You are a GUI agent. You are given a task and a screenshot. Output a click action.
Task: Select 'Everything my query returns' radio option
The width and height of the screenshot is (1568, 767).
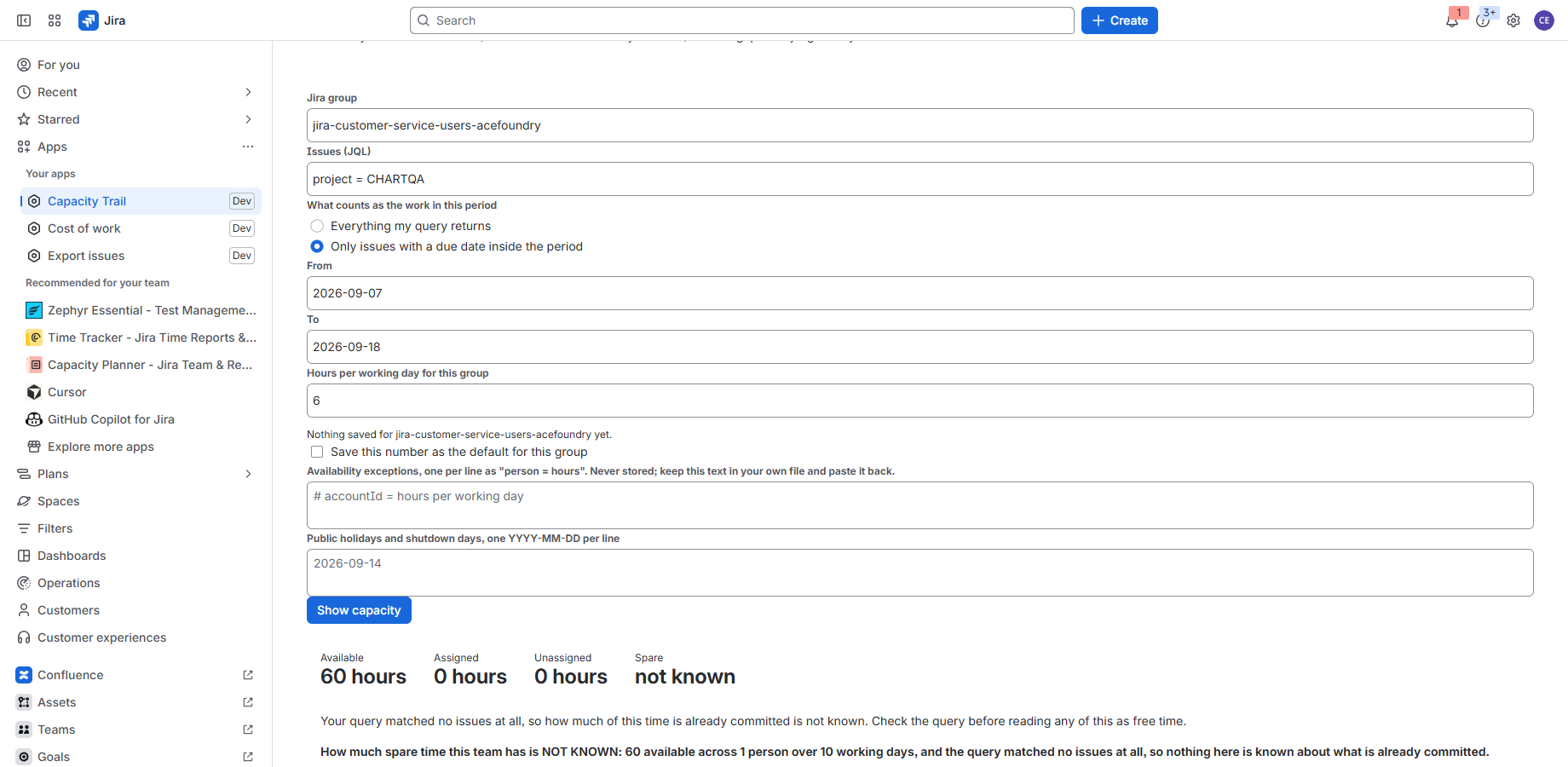pos(317,226)
